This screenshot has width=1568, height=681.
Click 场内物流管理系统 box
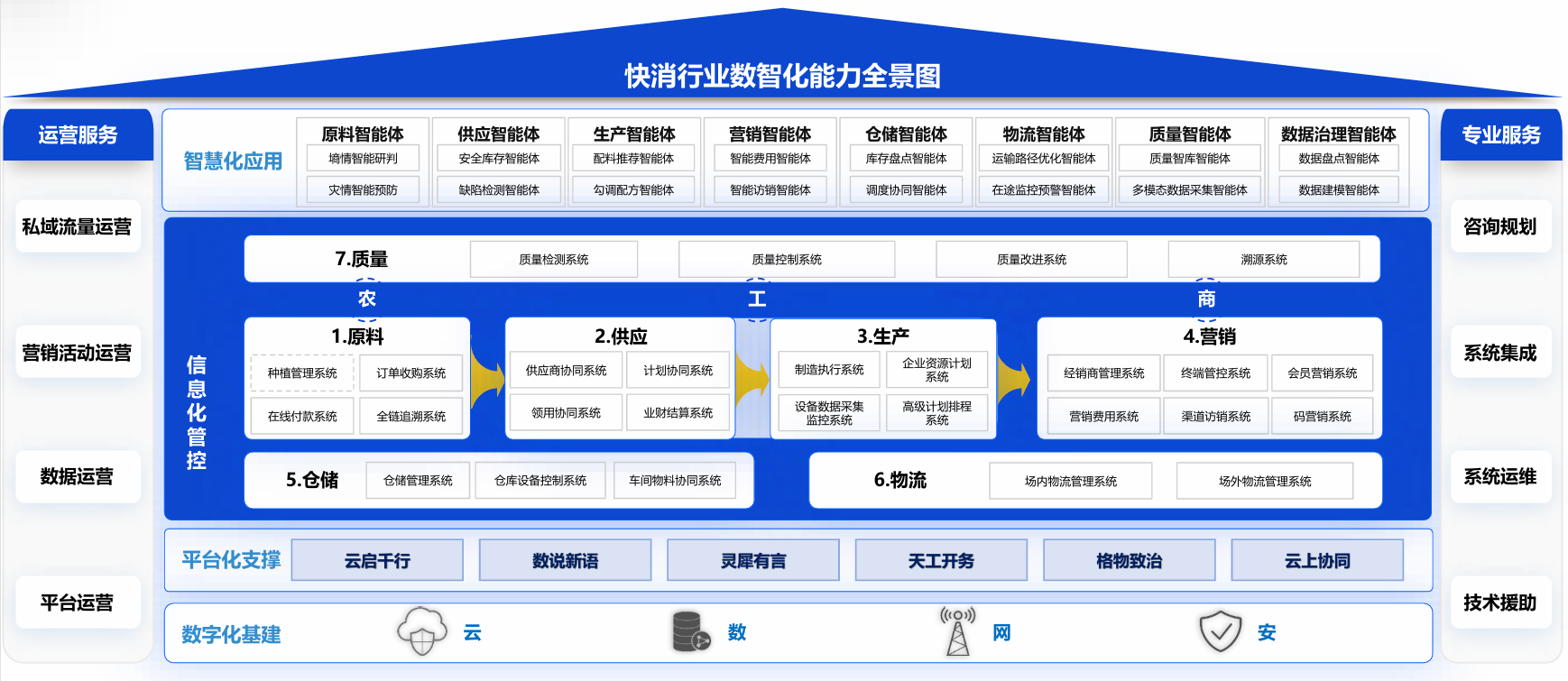1071,481
